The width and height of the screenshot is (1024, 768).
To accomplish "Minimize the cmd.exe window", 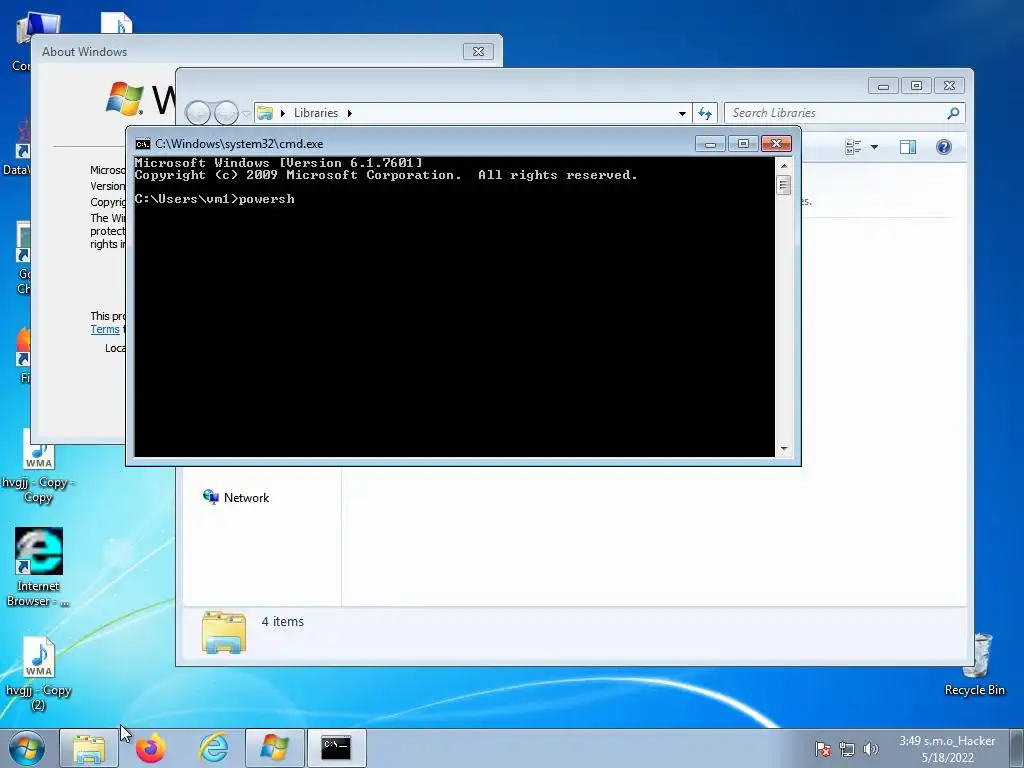I will coord(710,144).
